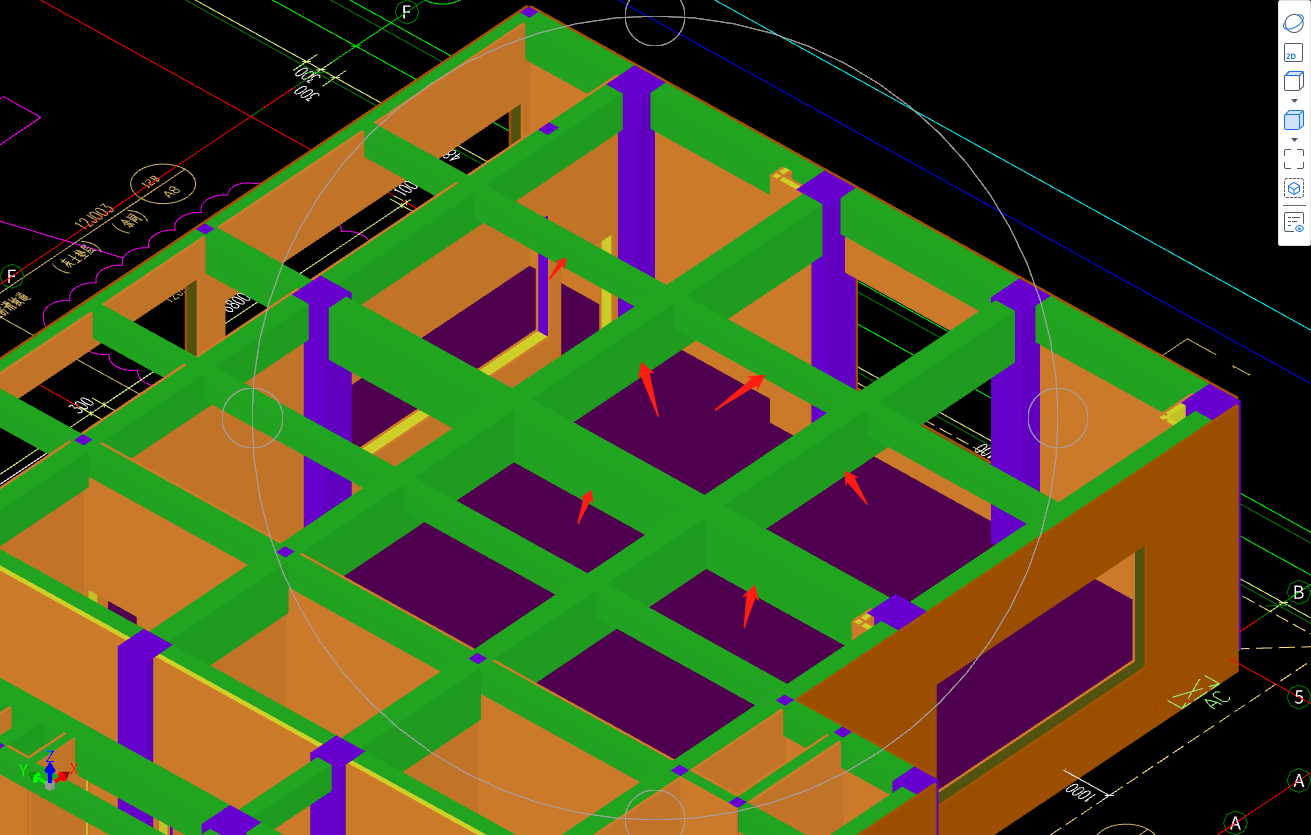The width and height of the screenshot is (1311, 835).
Task: Switch to 2D view mode
Action: pyautogui.click(x=1293, y=54)
